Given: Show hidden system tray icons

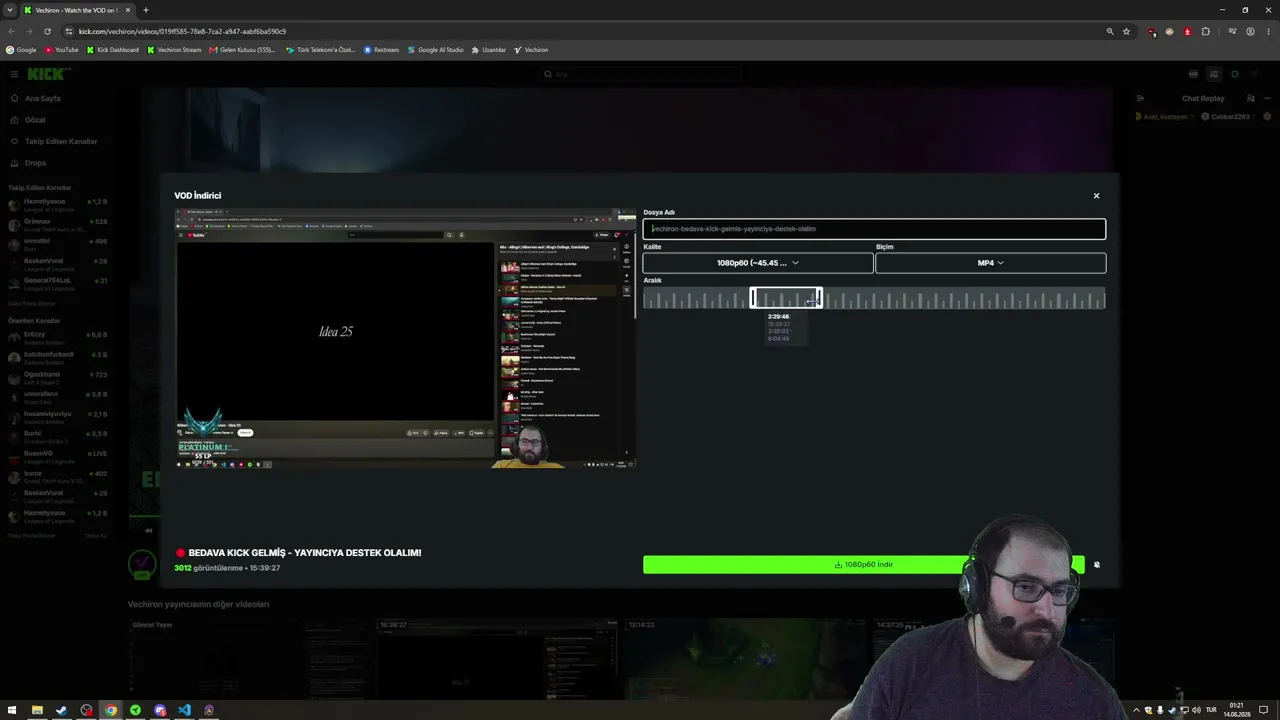Looking at the screenshot, I should 1135,710.
